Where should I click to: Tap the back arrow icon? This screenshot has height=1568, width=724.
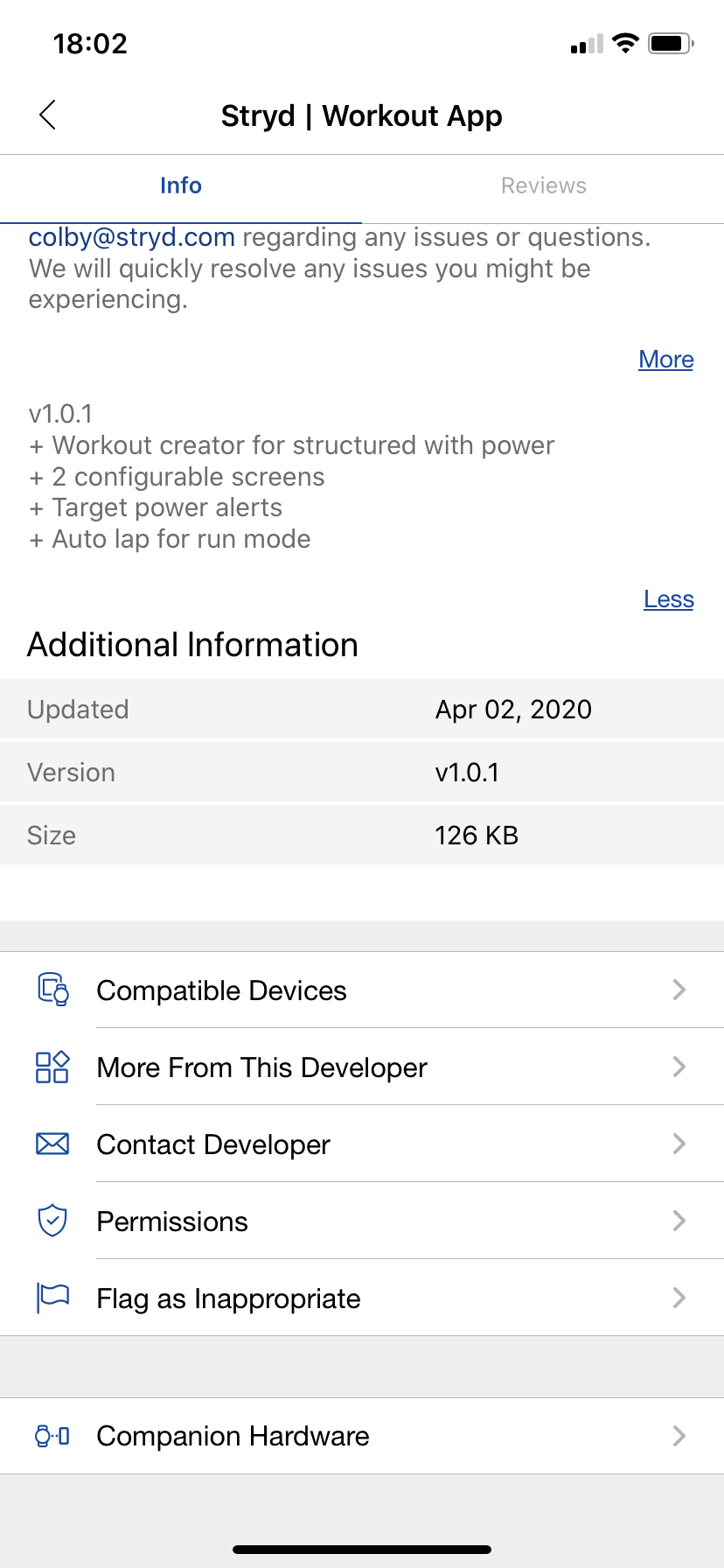tap(48, 115)
